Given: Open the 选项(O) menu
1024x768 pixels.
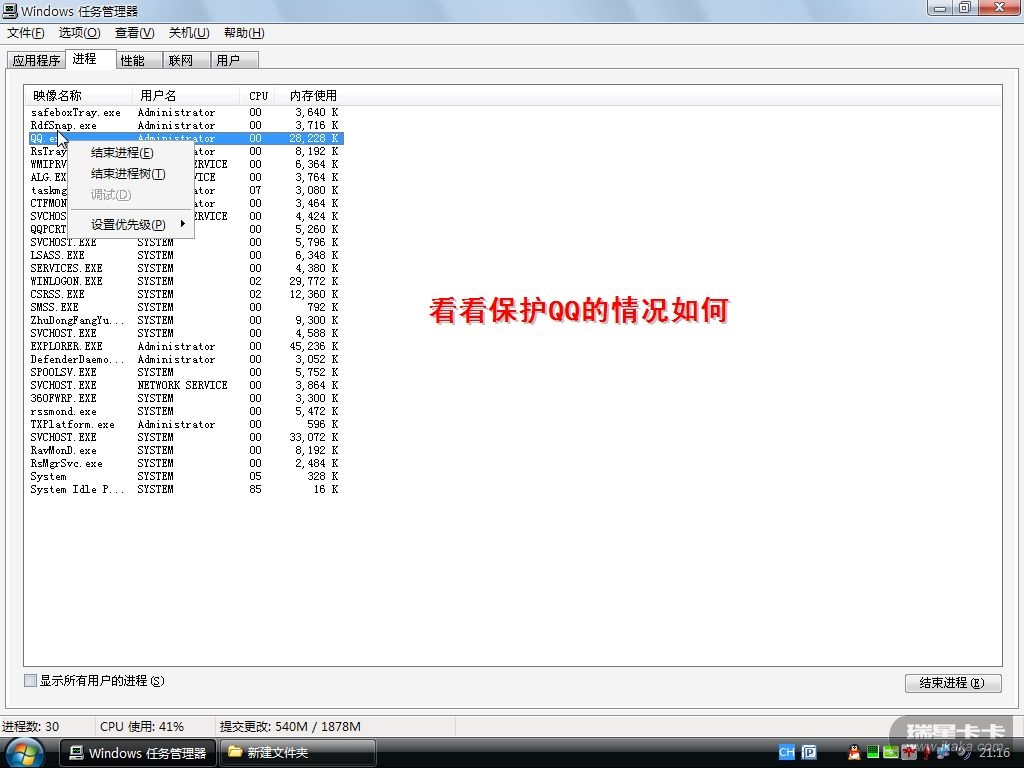Looking at the screenshot, I should point(79,33).
